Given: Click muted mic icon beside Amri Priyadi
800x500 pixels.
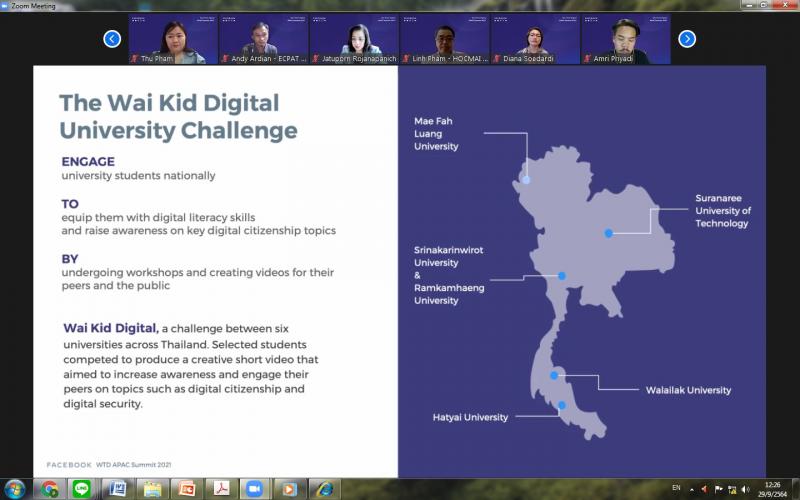Looking at the screenshot, I should [587, 59].
